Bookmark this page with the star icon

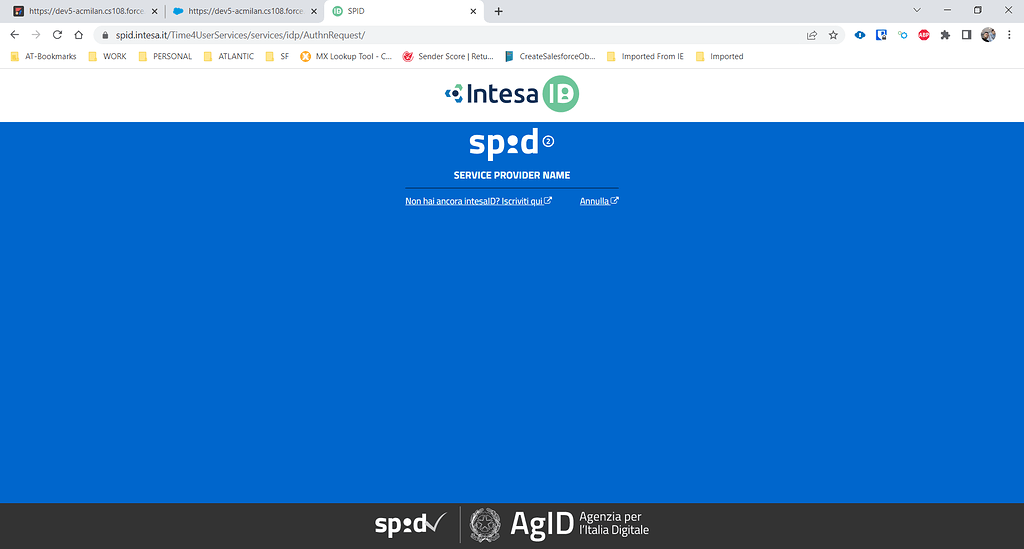[x=833, y=35]
